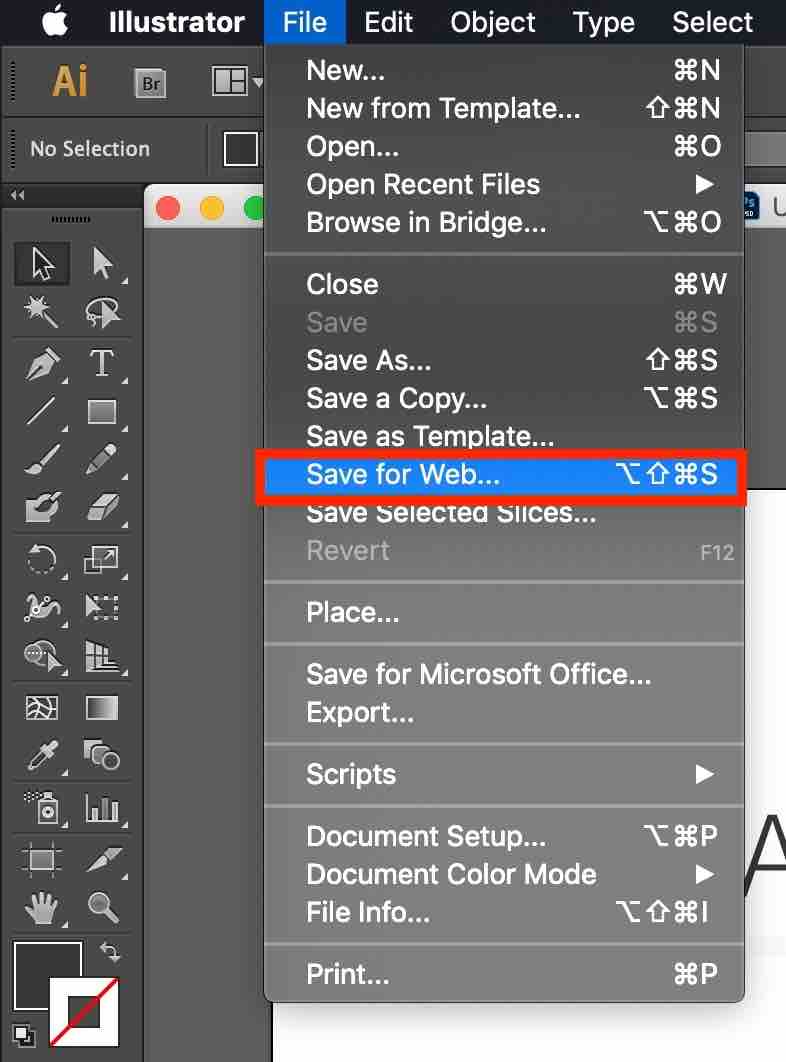
Task: Select the Type tool
Action: pos(102,364)
